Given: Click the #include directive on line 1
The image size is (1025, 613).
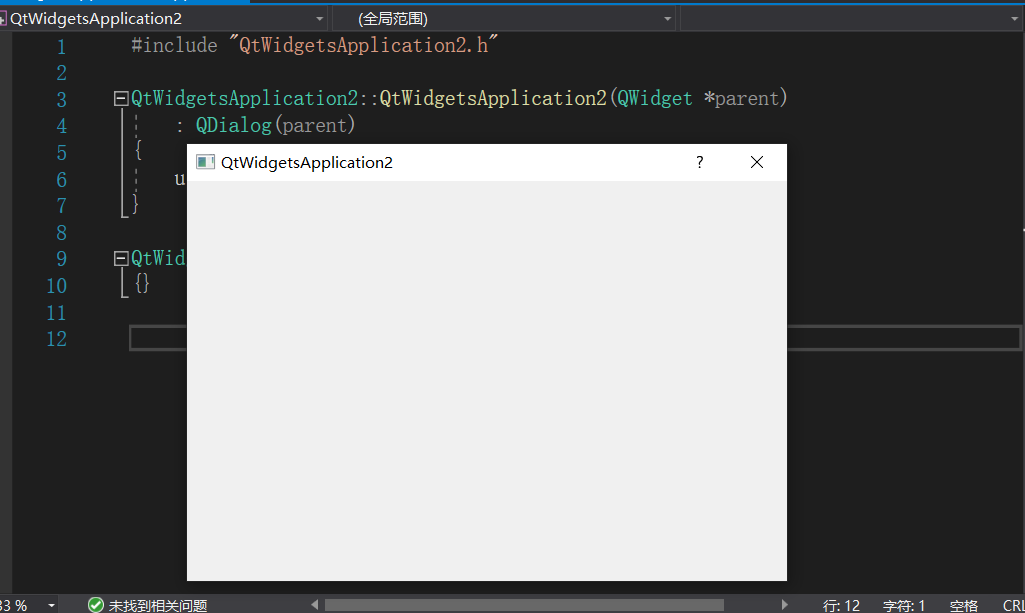Looking at the screenshot, I should tap(174, 45).
